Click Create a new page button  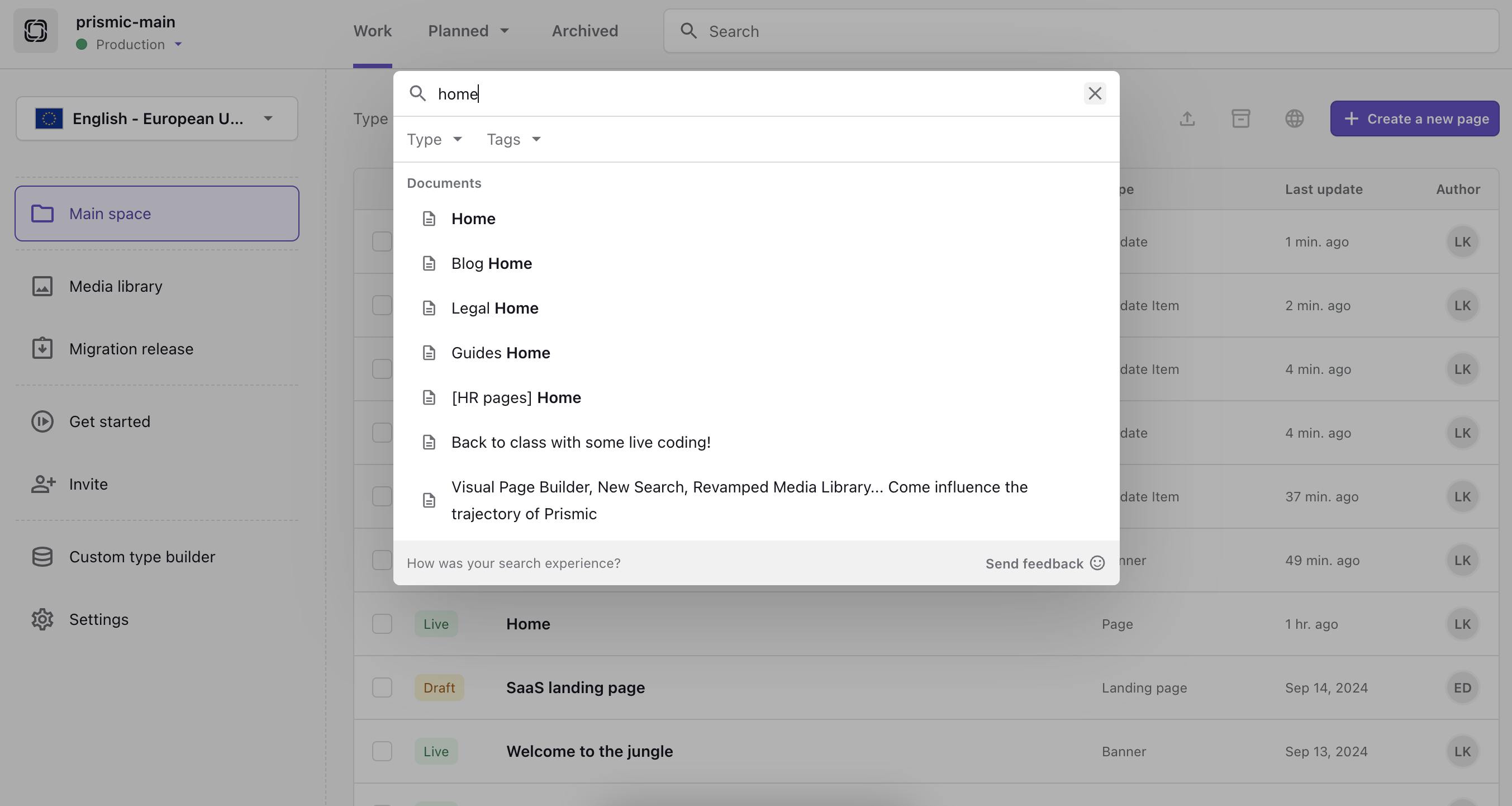click(1414, 118)
